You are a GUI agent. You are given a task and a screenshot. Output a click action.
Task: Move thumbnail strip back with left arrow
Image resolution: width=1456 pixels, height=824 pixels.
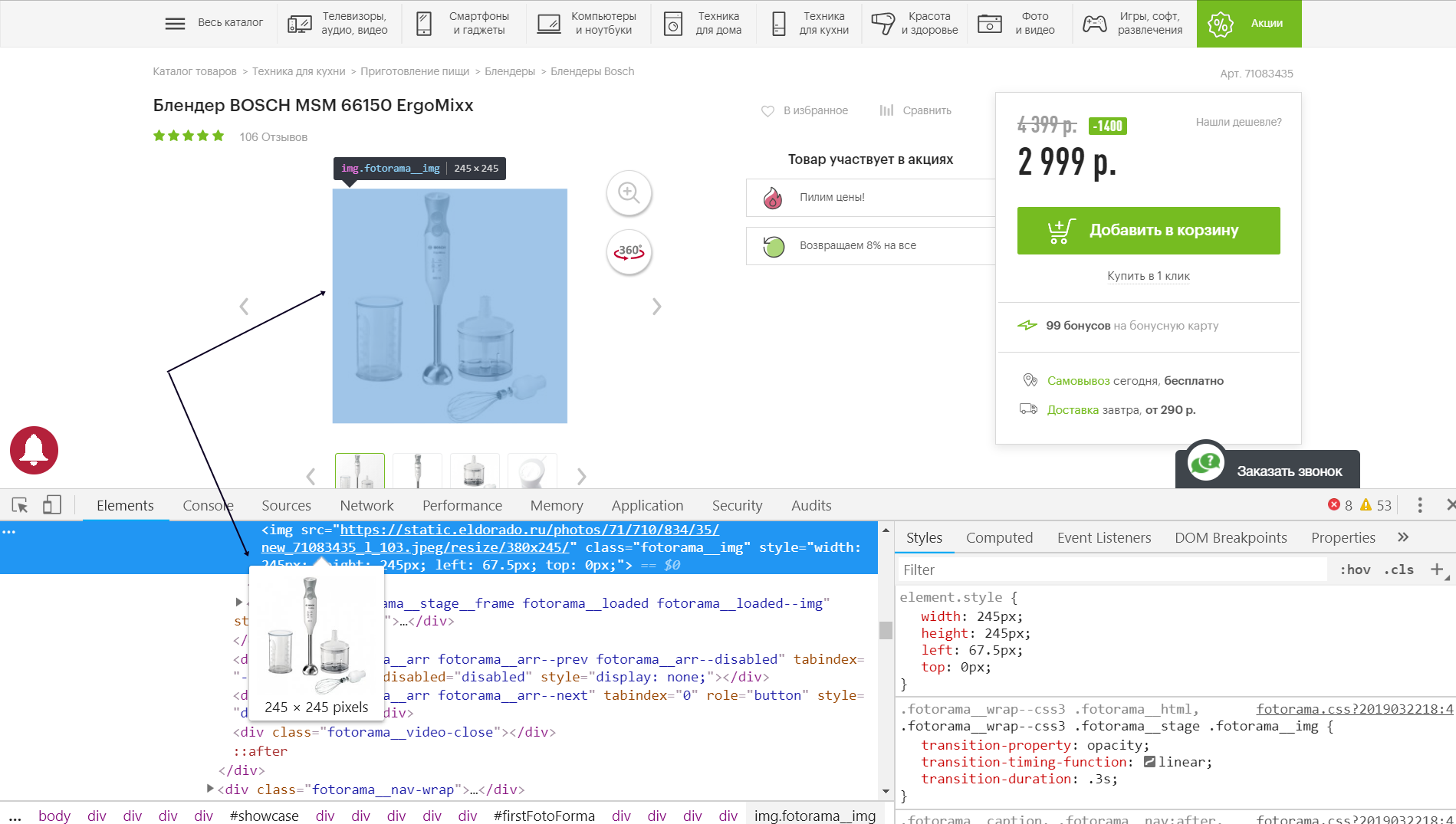pos(311,477)
